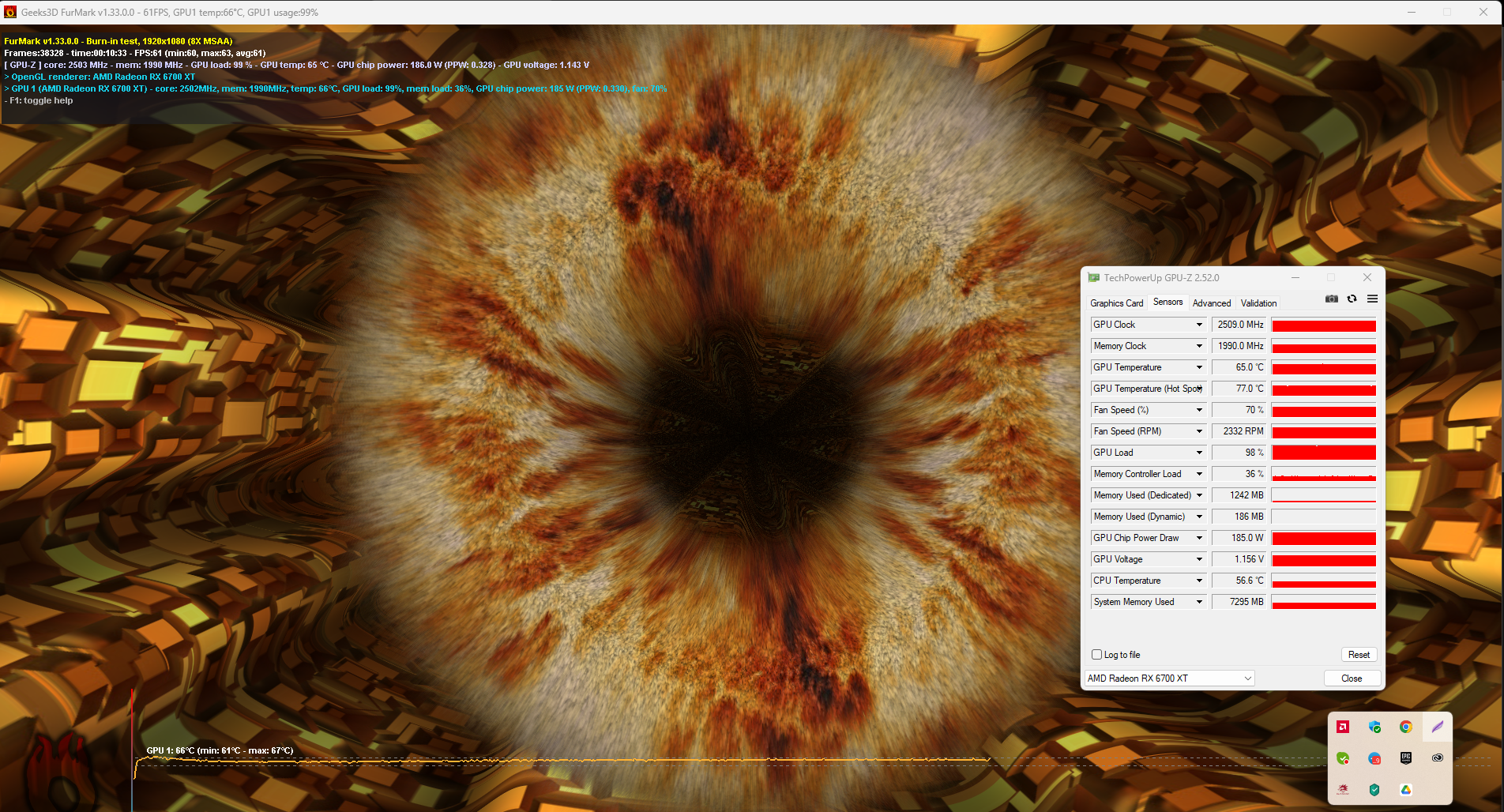
Task: Click the OpenGL renderer line in FurMark overlay
Action: 100,77
